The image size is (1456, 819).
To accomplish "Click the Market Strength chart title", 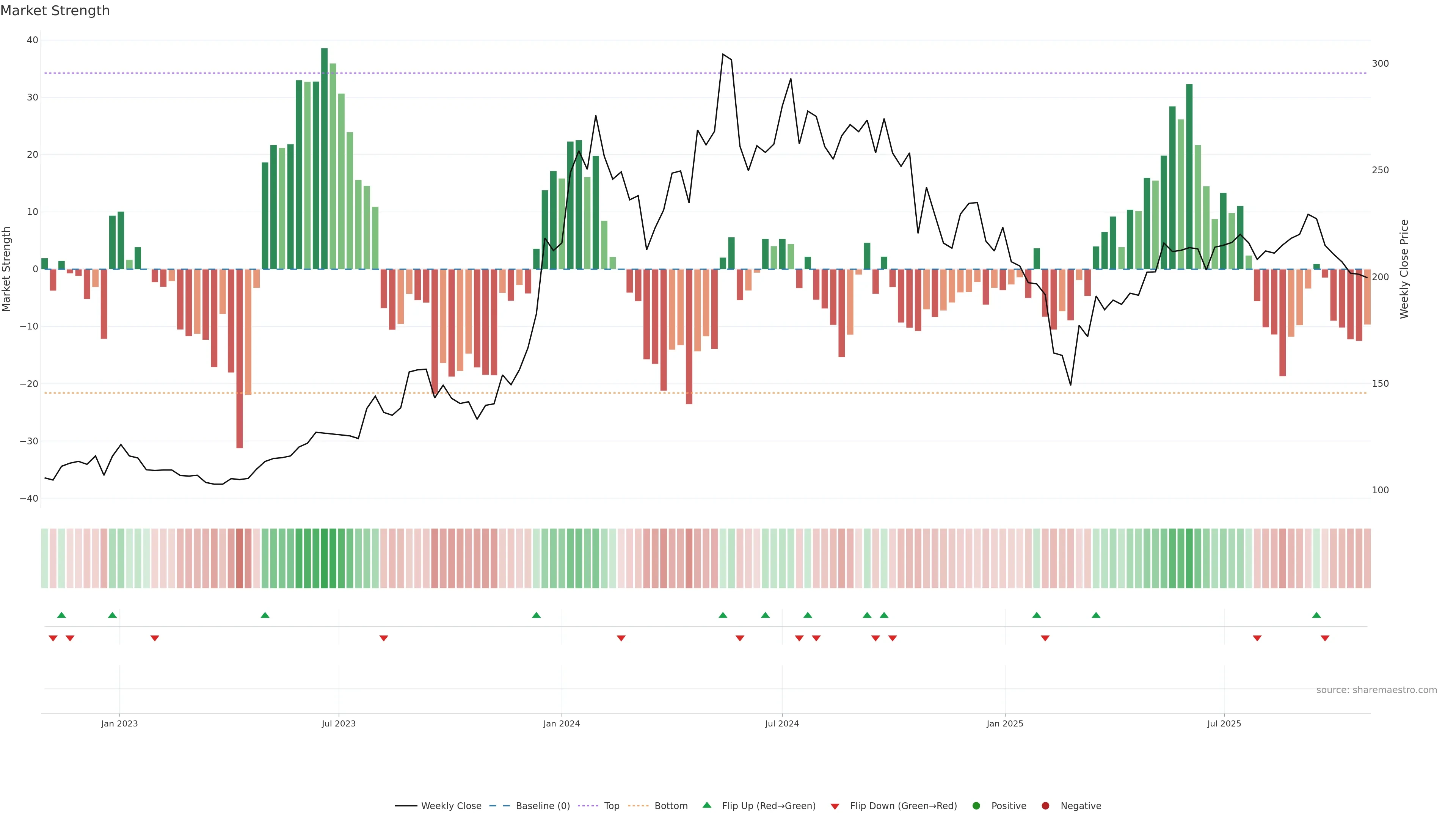I will (55, 11).
